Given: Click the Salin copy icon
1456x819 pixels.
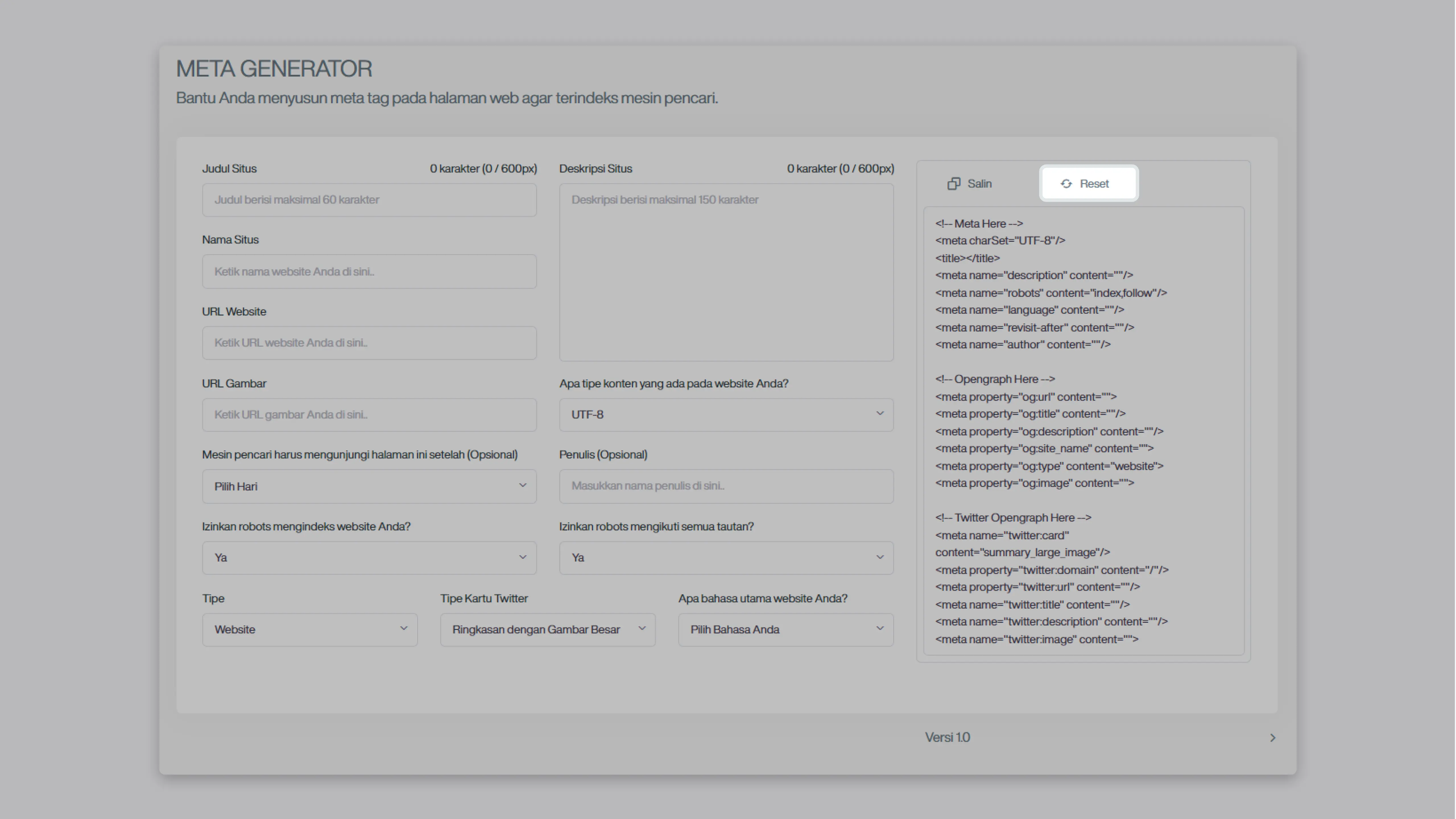Looking at the screenshot, I should (x=954, y=184).
